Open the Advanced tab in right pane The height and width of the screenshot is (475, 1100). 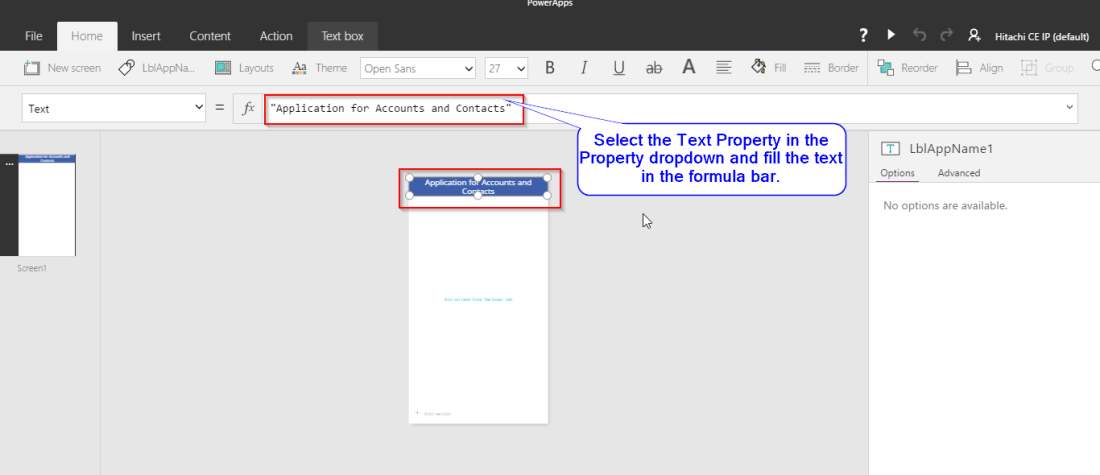pyautogui.click(x=958, y=173)
